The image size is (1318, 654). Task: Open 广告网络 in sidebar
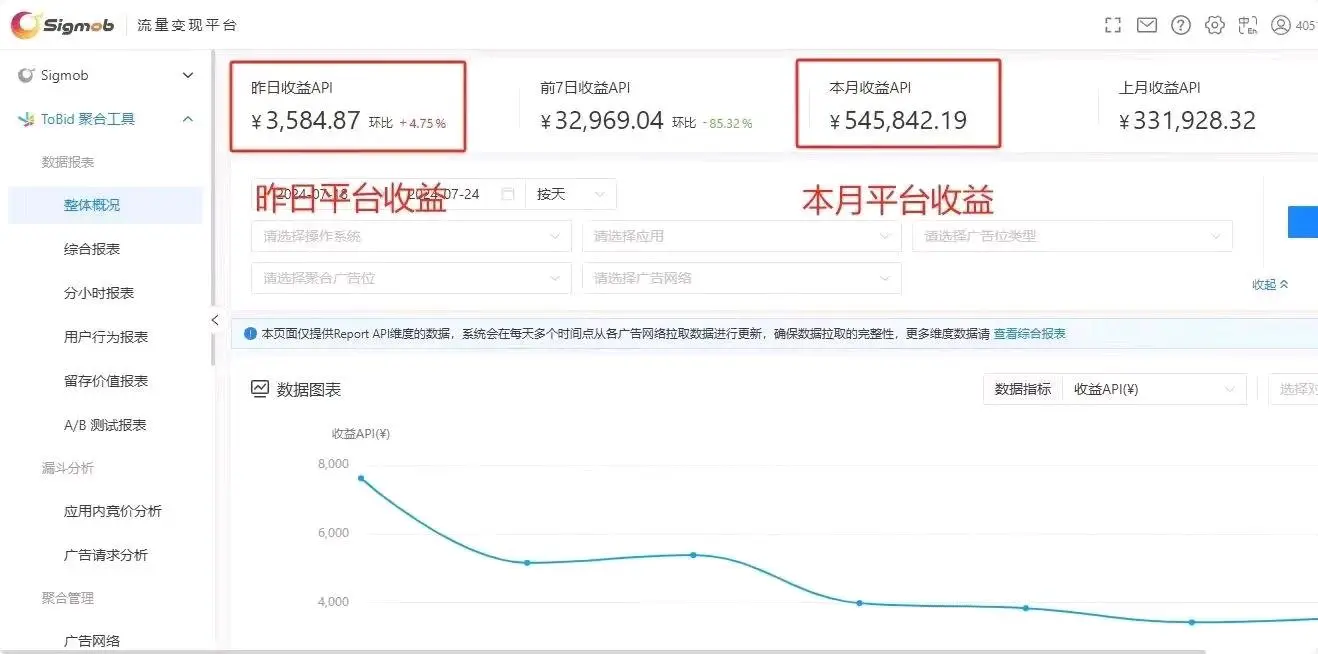pos(92,641)
